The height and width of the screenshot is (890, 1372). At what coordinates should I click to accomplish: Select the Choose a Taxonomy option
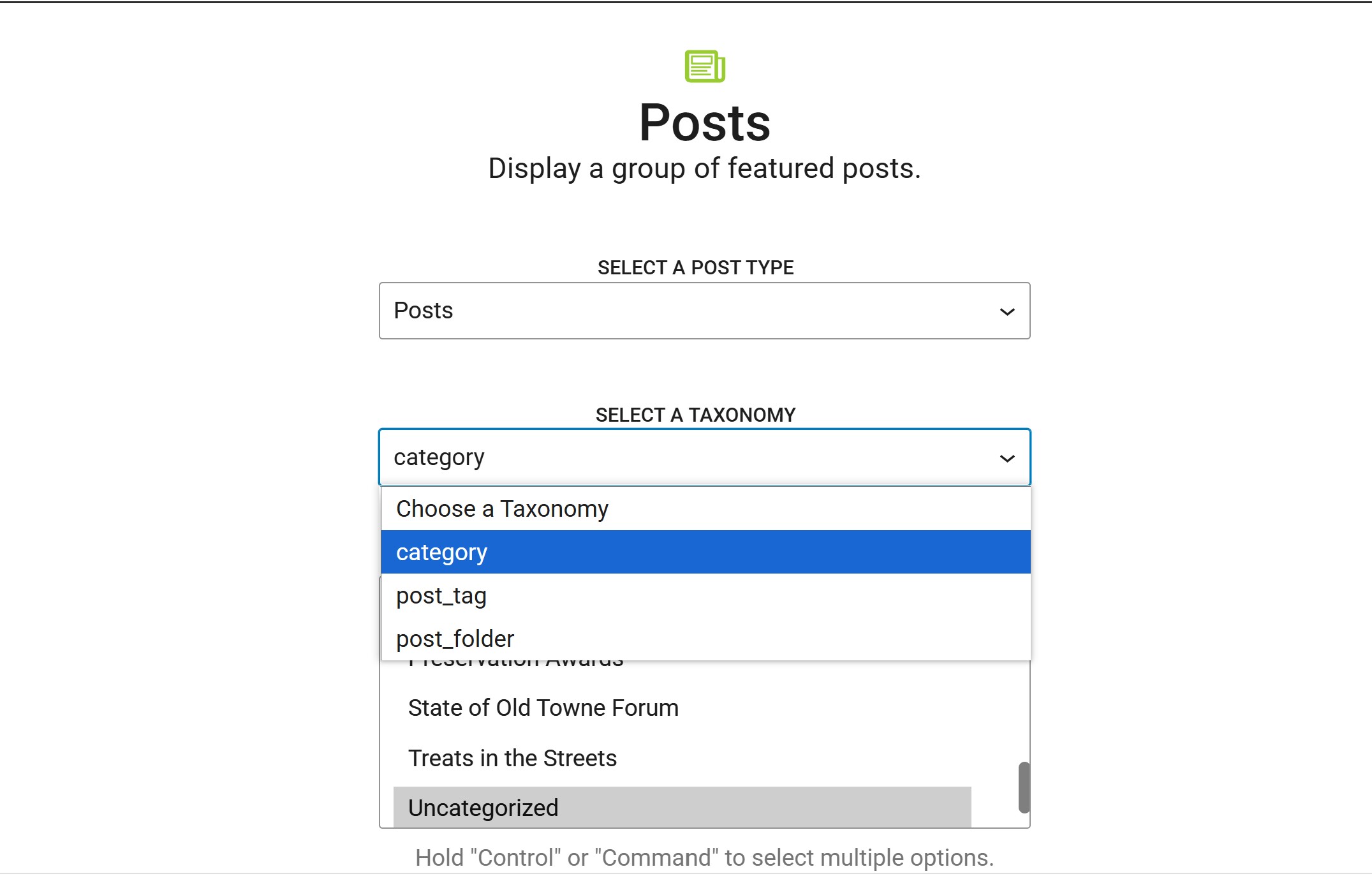tap(502, 509)
